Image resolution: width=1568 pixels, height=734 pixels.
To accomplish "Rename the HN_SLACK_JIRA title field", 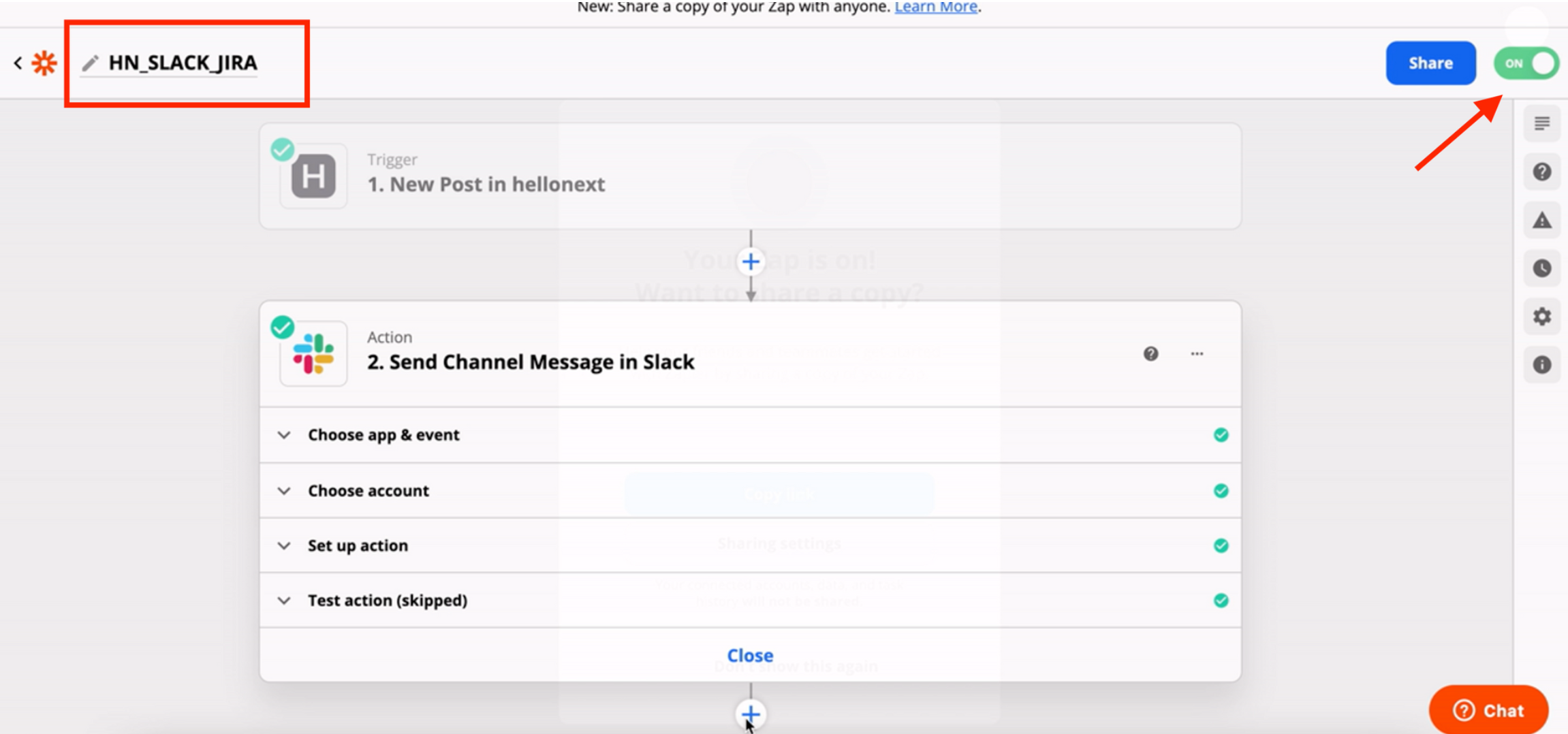I will pyautogui.click(x=183, y=63).
